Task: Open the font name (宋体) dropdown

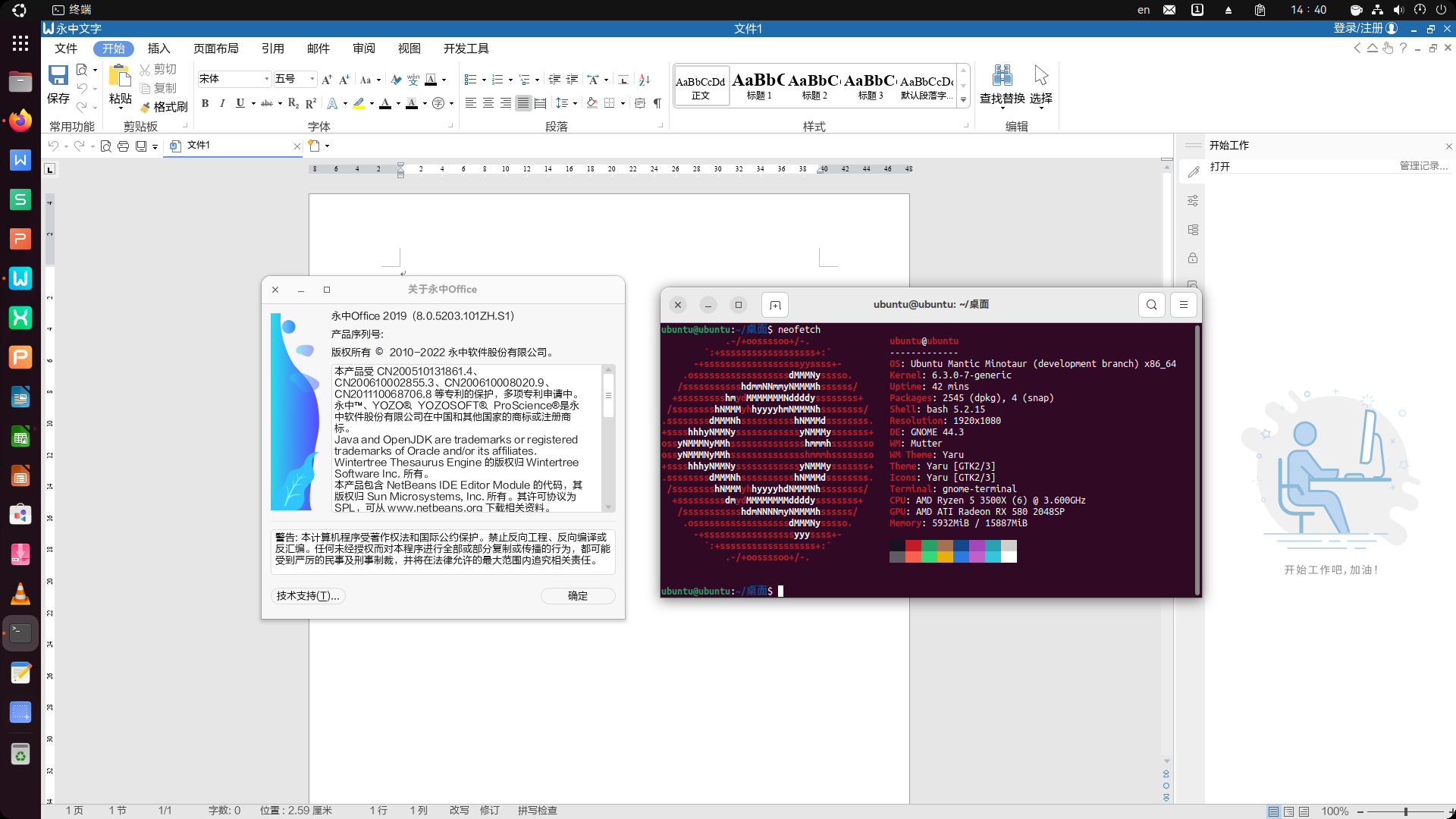Action: pyautogui.click(x=267, y=79)
